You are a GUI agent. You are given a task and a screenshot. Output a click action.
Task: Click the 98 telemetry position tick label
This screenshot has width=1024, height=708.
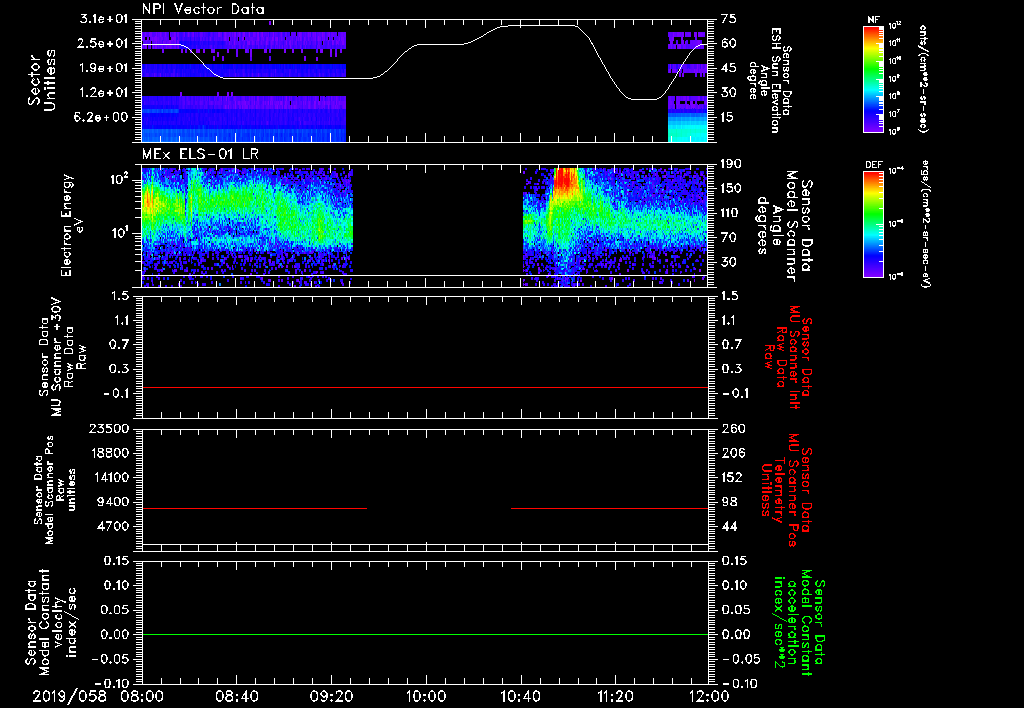[x=729, y=502]
